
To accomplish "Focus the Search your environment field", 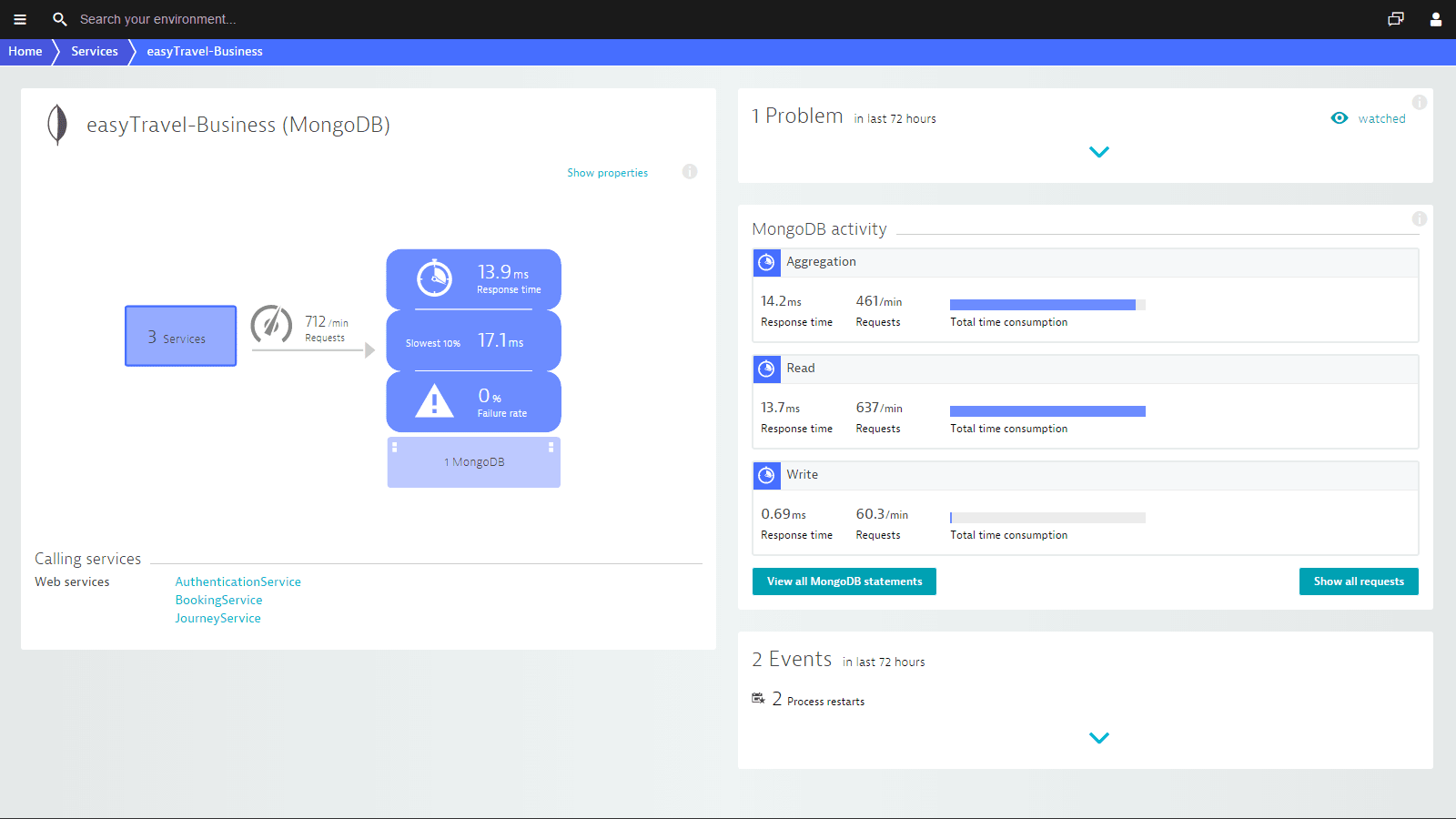I will [x=157, y=19].
